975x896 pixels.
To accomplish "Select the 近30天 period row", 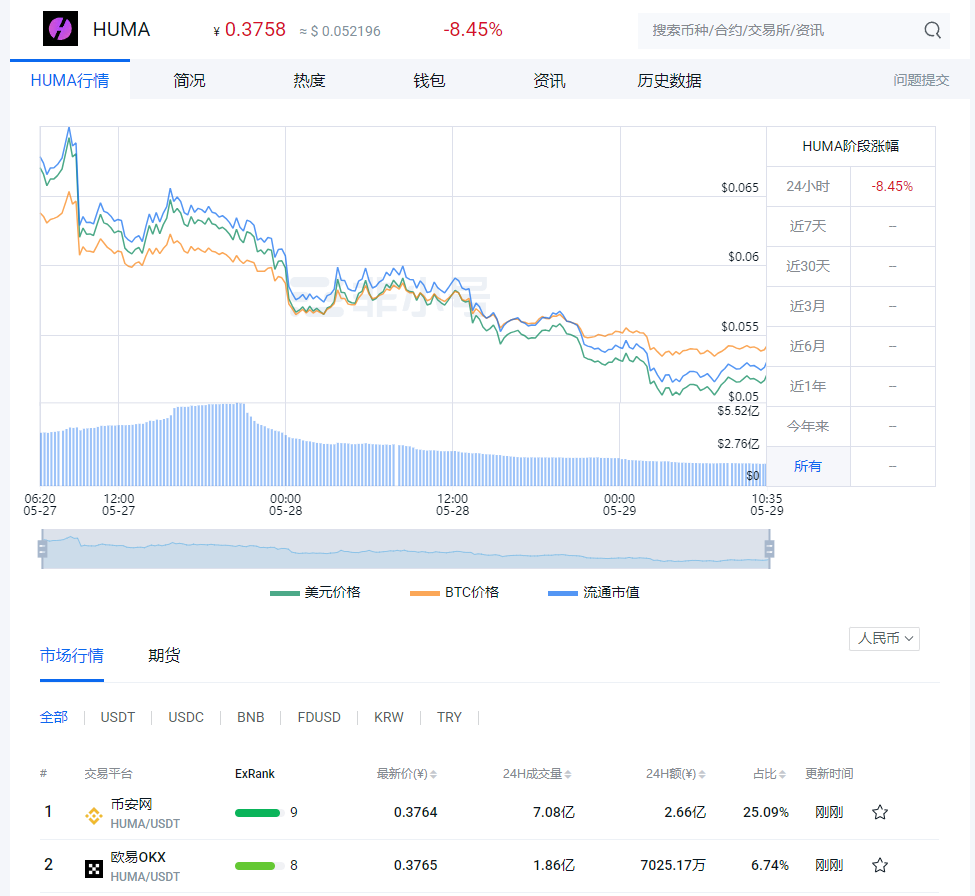I will (851, 266).
